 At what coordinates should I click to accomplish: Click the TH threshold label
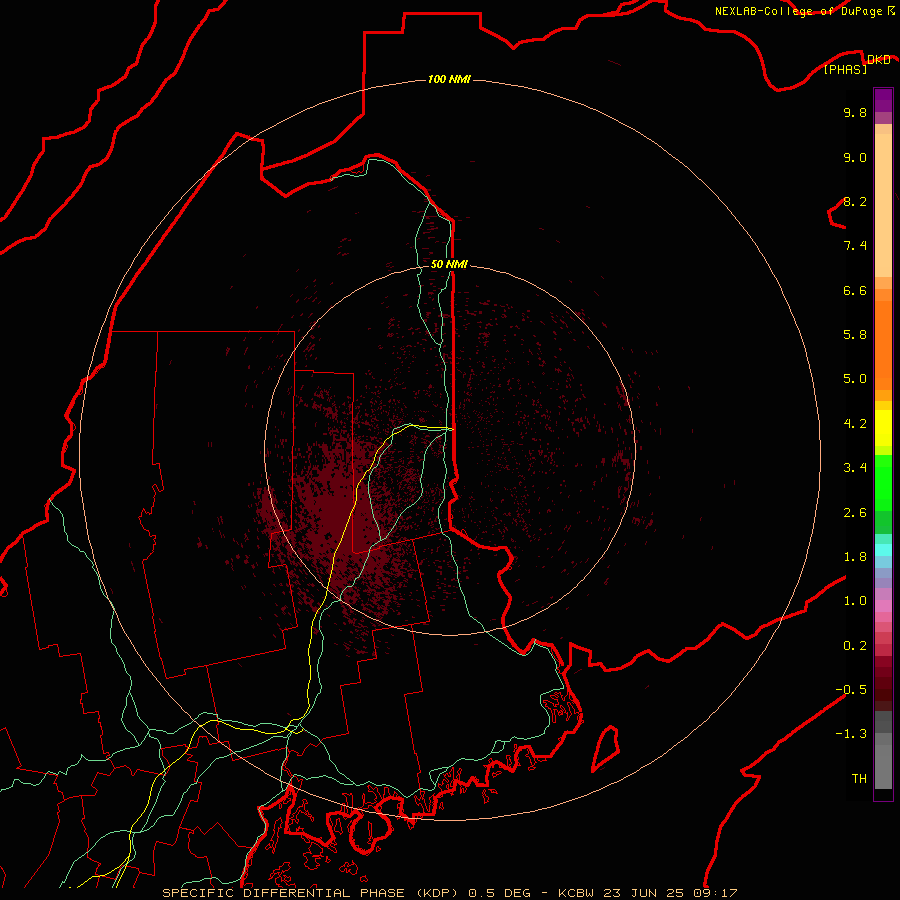tap(859, 779)
